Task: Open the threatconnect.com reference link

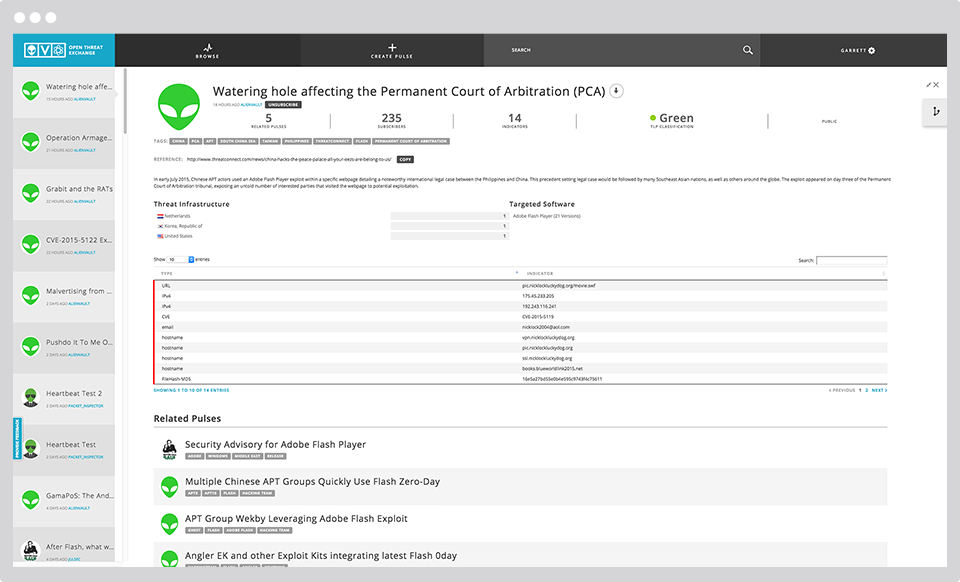Action: 289,159
